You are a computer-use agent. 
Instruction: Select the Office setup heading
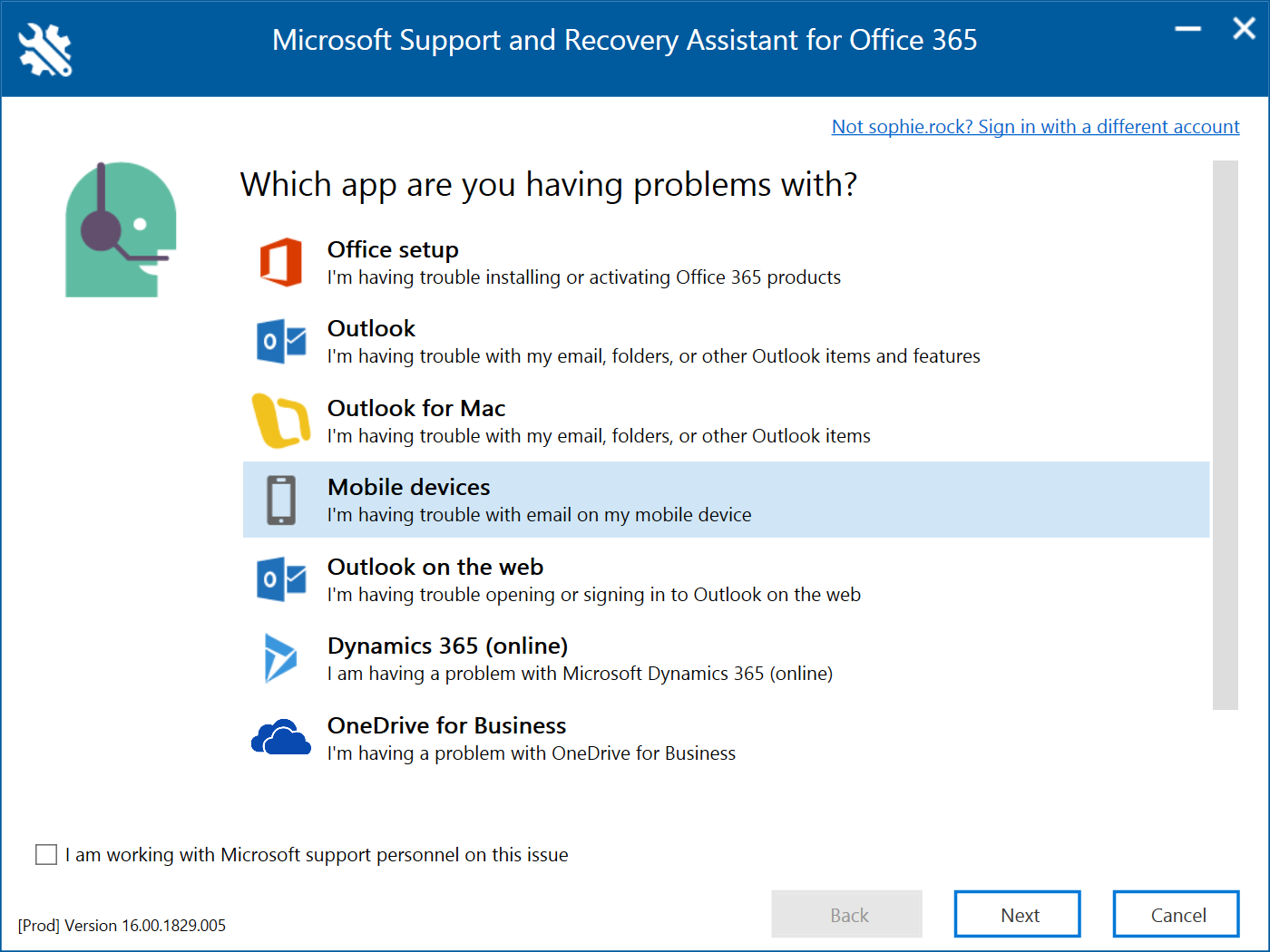tap(393, 249)
